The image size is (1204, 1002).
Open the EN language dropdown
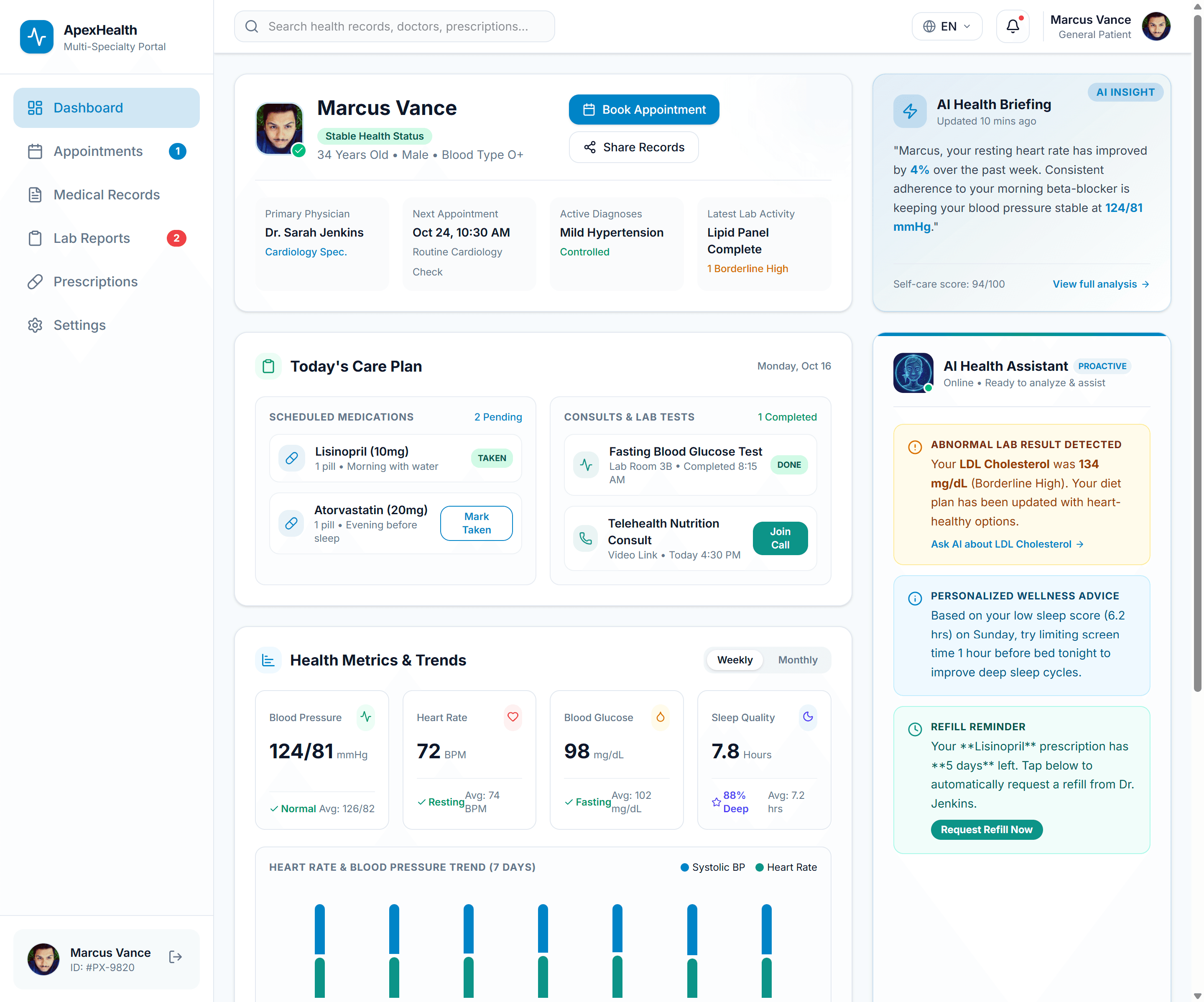point(946,26)
